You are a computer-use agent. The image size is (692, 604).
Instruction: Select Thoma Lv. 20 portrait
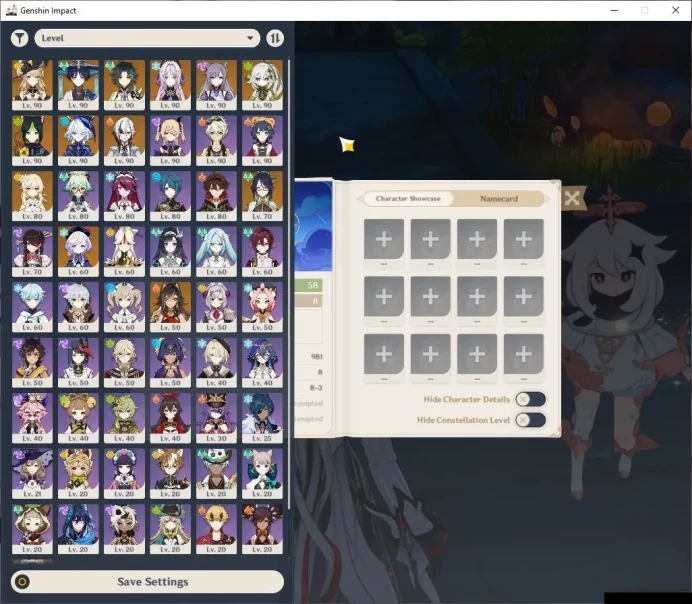coord(216,530)
